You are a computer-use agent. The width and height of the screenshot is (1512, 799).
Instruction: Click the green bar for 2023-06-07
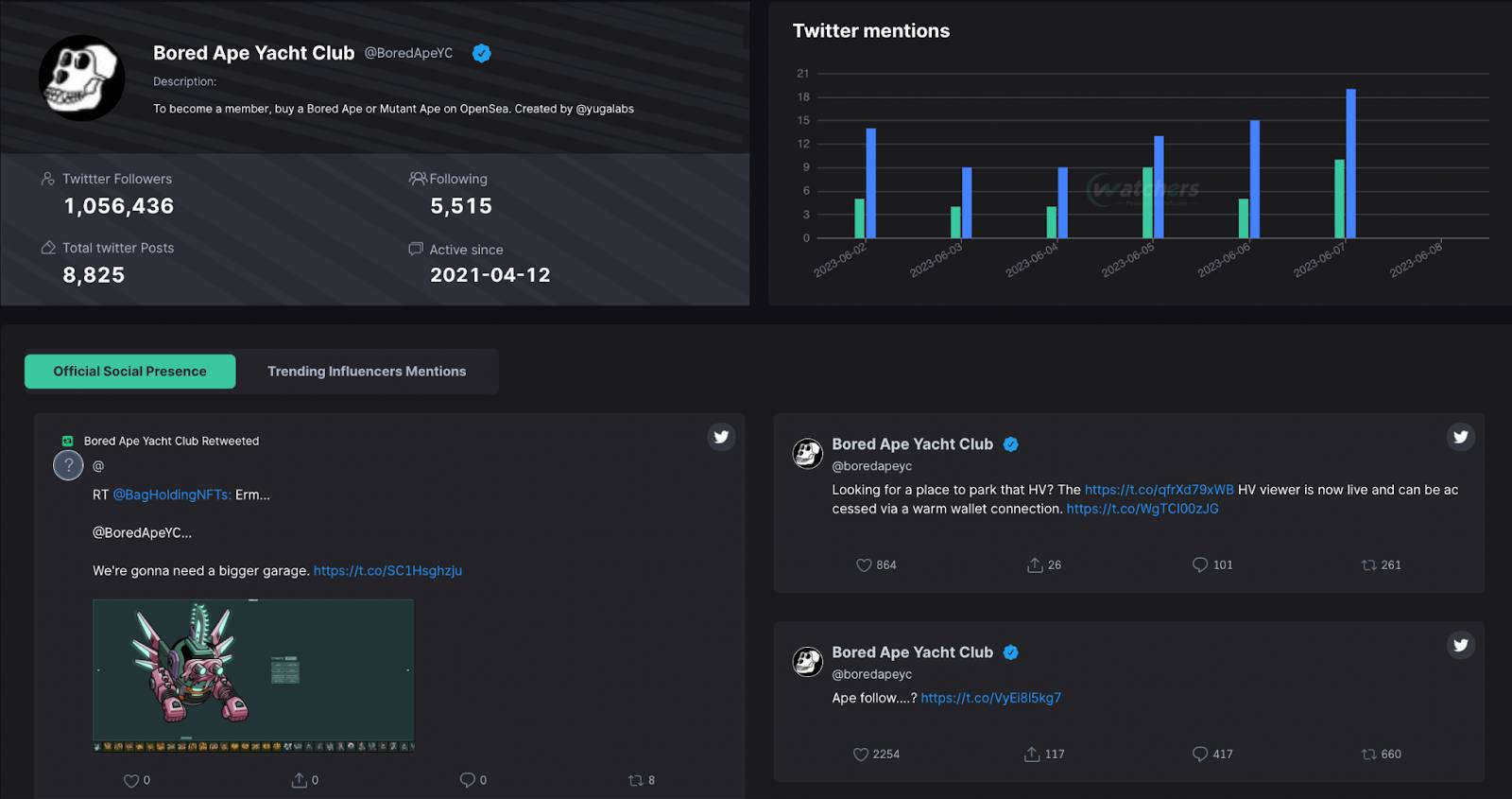point(1339,199)
